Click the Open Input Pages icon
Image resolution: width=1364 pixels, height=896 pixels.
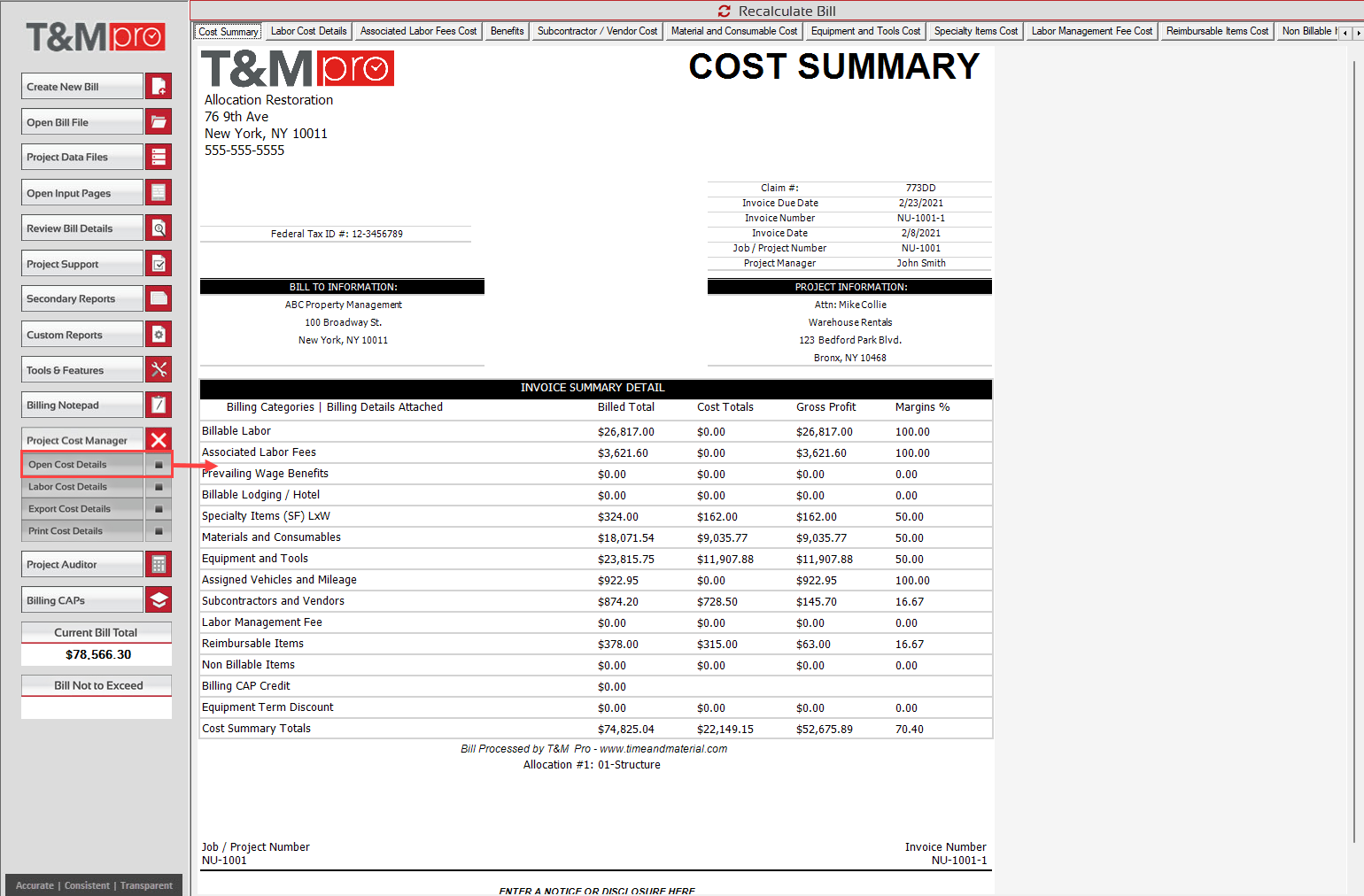(159, 192)
